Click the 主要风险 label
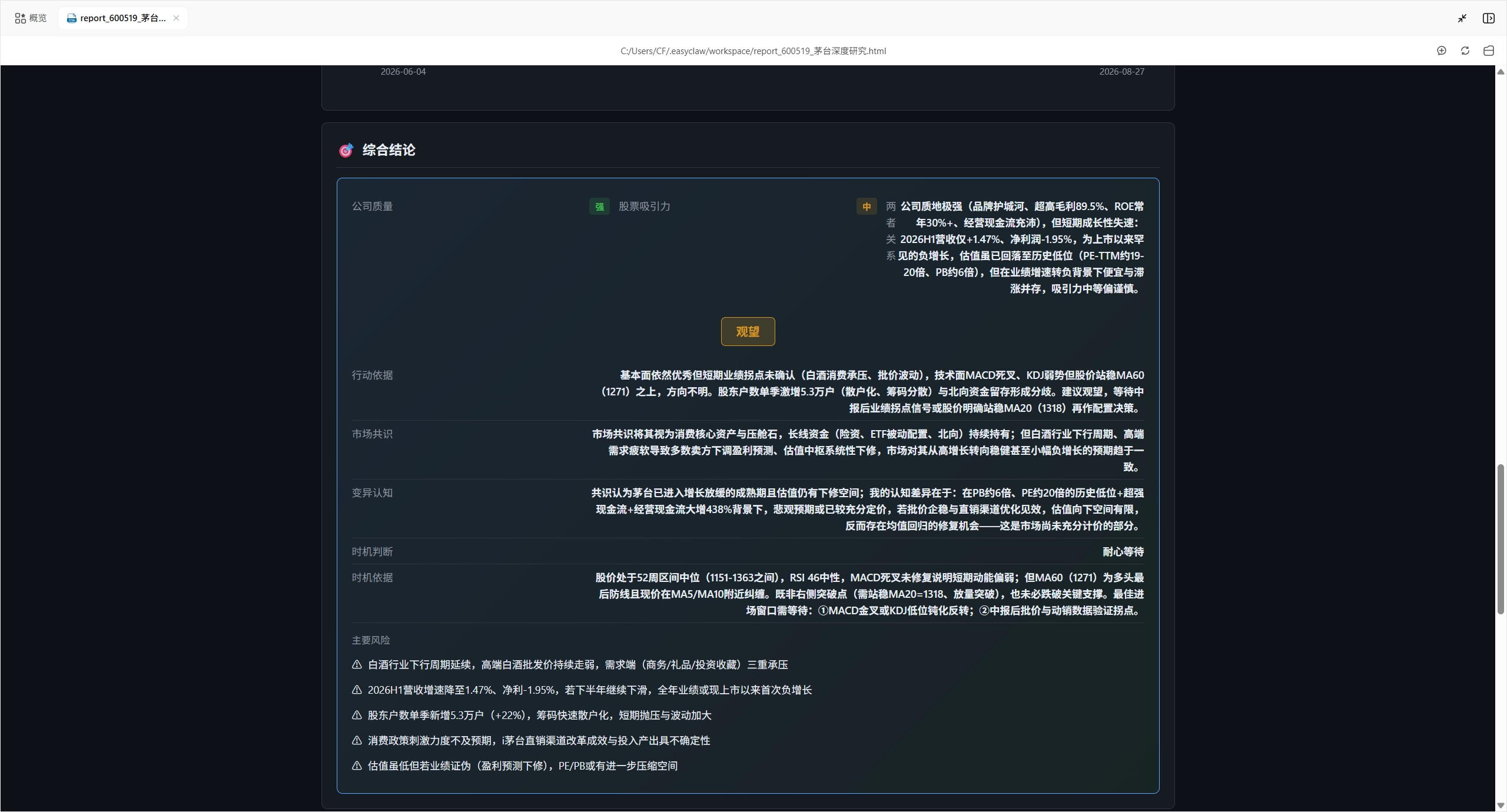 tap(371, 640)
